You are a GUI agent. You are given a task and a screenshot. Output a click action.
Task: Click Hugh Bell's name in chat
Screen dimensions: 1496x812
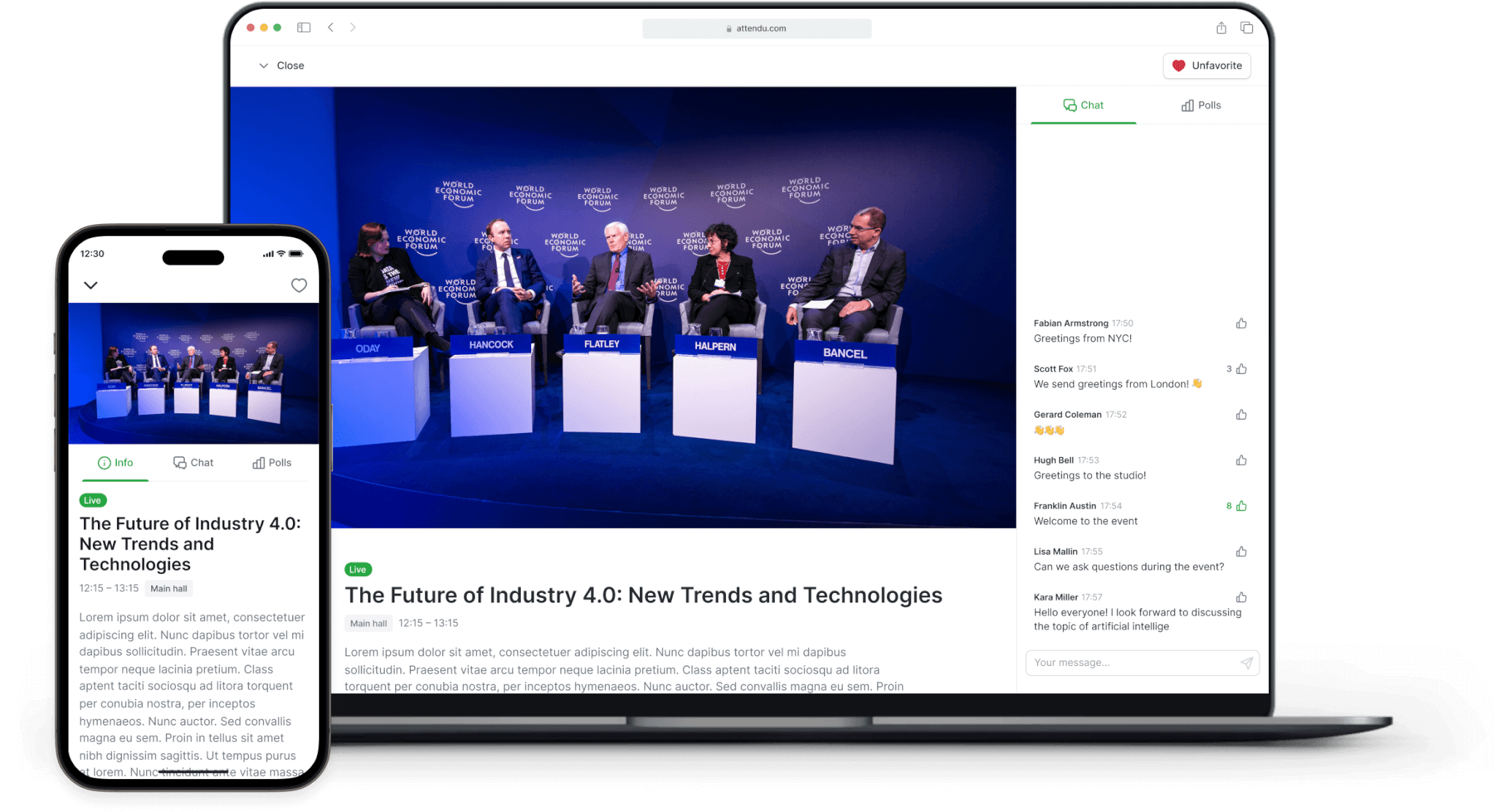pyautogui.click(x=1053, y=460)
